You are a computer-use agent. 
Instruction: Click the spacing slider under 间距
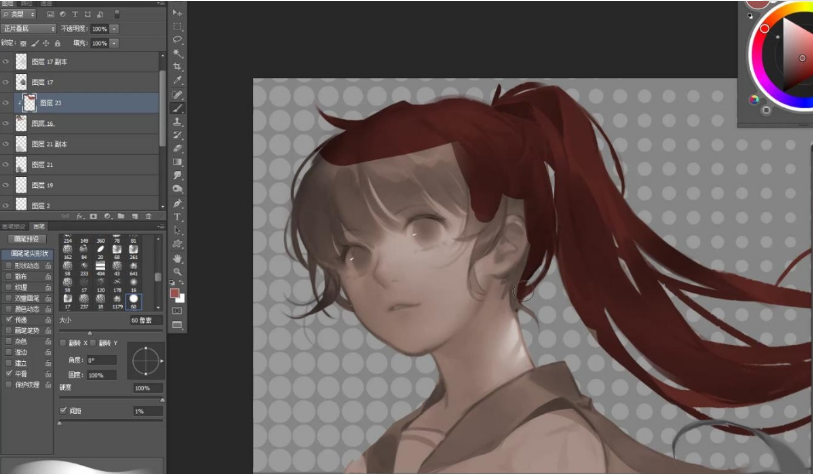click(111, 423)
